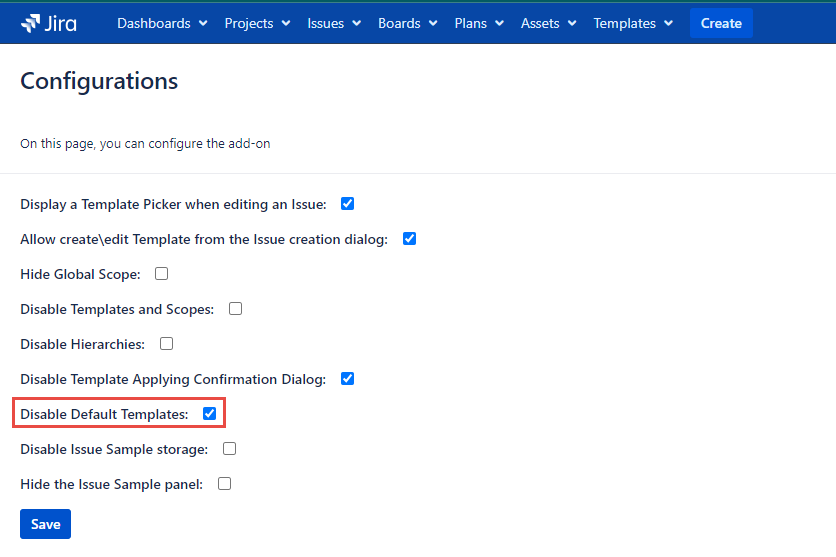Click the Jira logo icon
The image size is (836, 557).
click(30, 23)
